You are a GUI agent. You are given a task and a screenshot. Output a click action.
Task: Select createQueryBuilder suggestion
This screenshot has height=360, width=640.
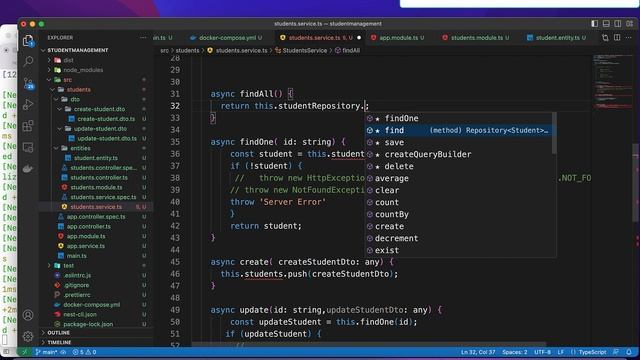458,154
